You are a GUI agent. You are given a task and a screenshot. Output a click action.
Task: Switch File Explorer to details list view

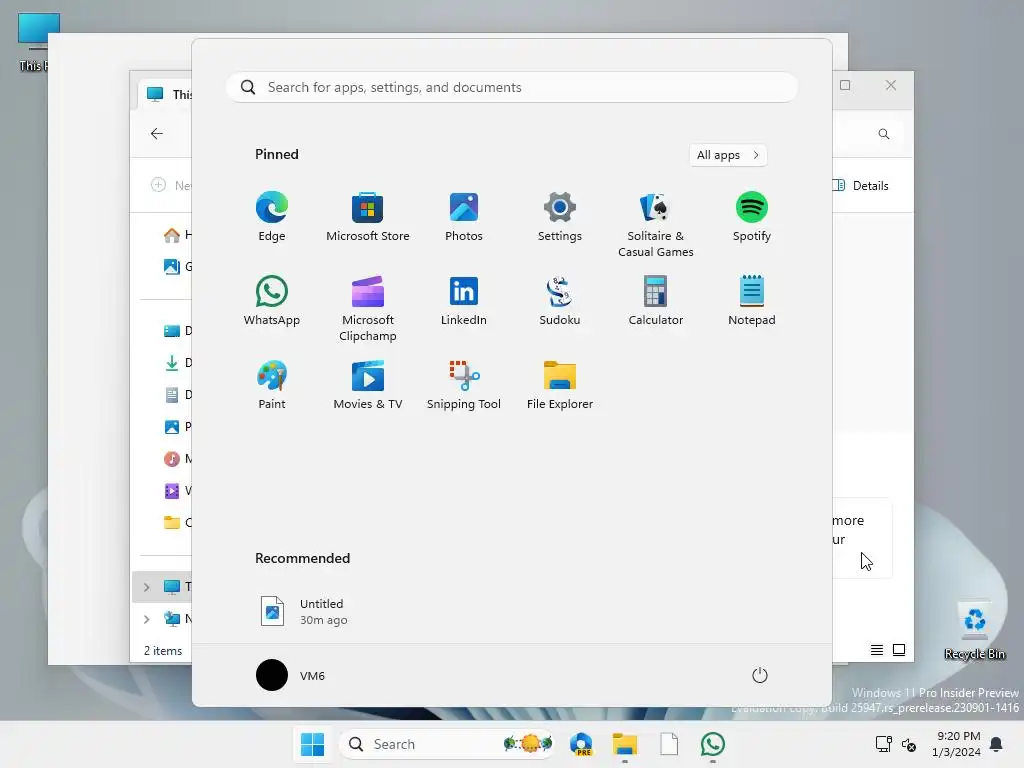click(x=877, y=650)
